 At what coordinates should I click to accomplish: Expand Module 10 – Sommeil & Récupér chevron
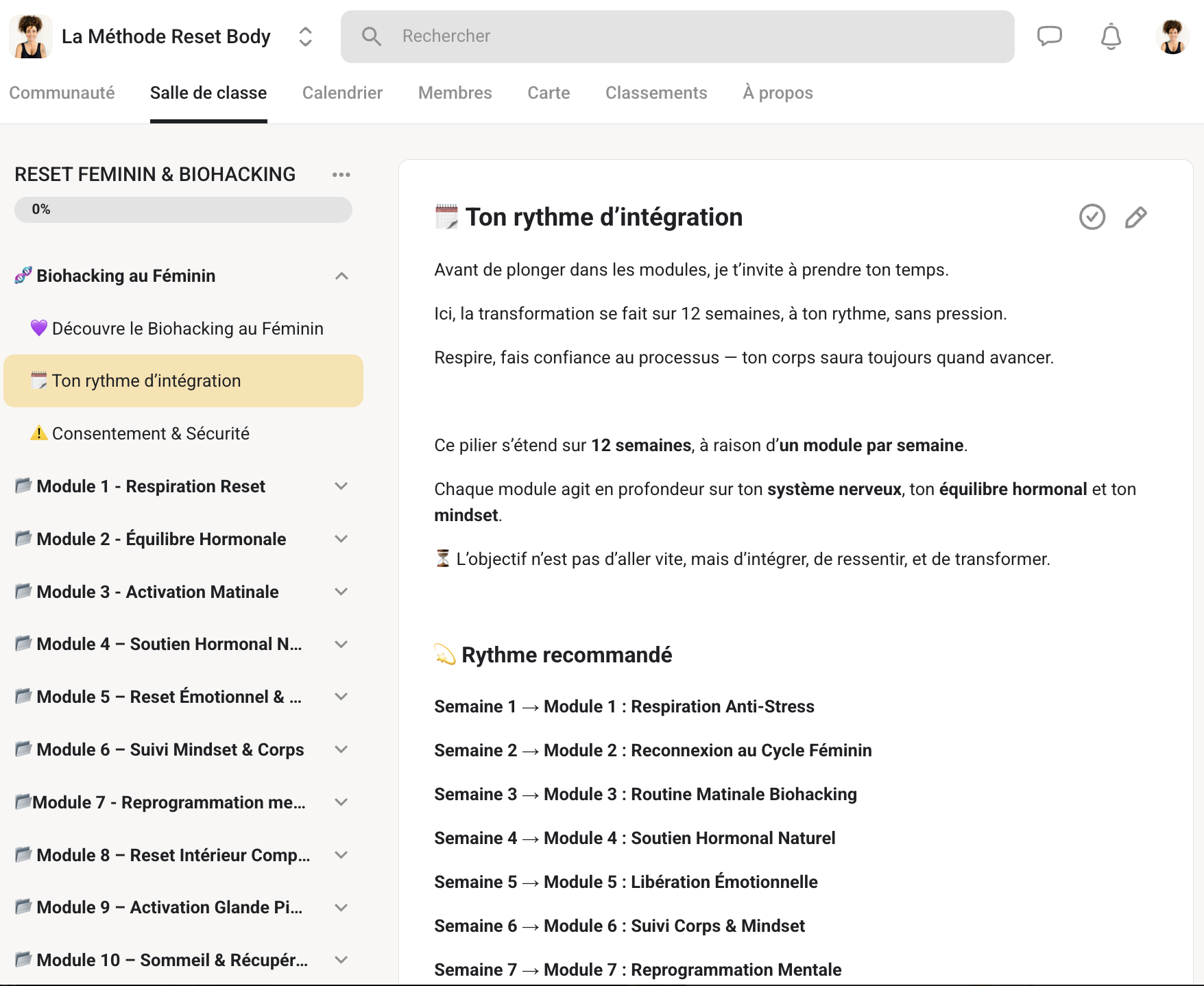pos(341,960)
